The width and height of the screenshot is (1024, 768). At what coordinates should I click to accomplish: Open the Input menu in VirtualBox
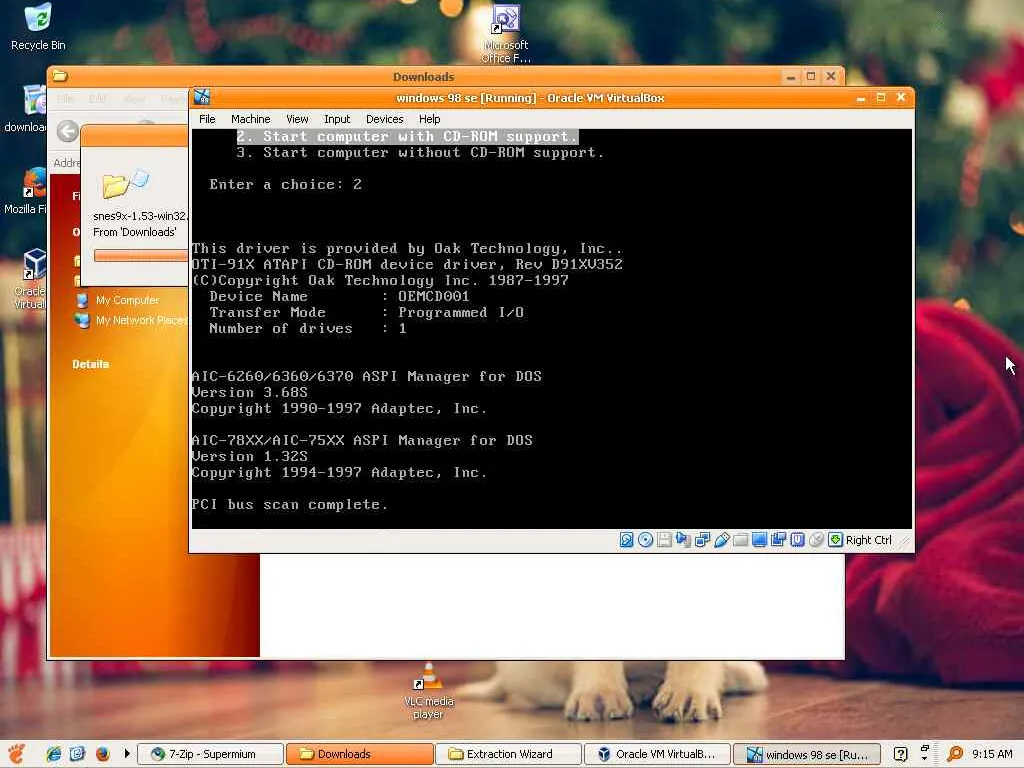337,119
